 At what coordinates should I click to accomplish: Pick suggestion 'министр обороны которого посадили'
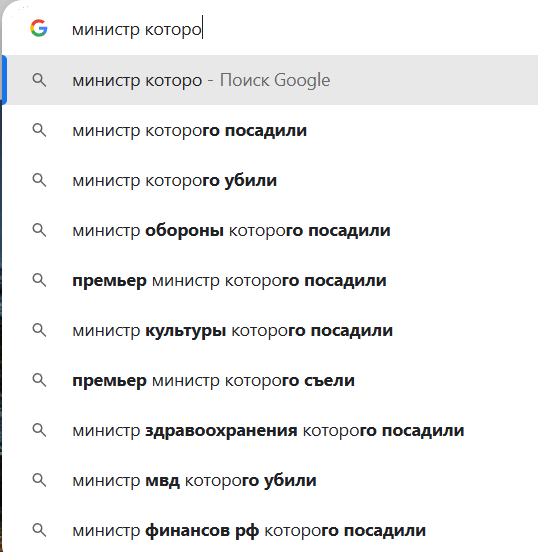click(270, 230)
